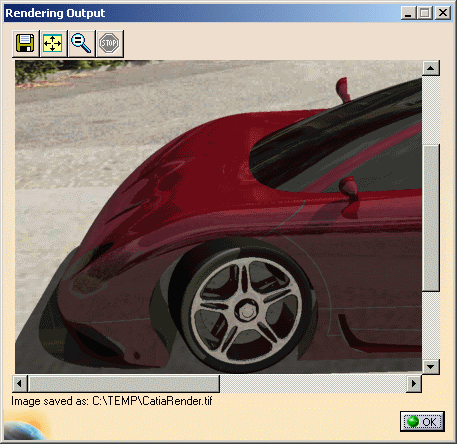Screen dimensions: 457x444
Task: Click the vertical track above the thumb
Action: (x=431, y=110)
